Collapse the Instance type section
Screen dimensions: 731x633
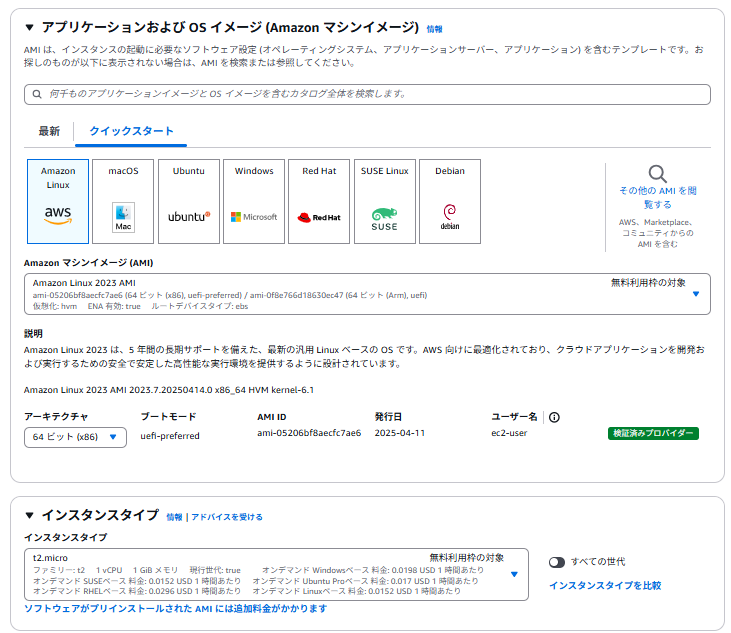click(29, 515)
